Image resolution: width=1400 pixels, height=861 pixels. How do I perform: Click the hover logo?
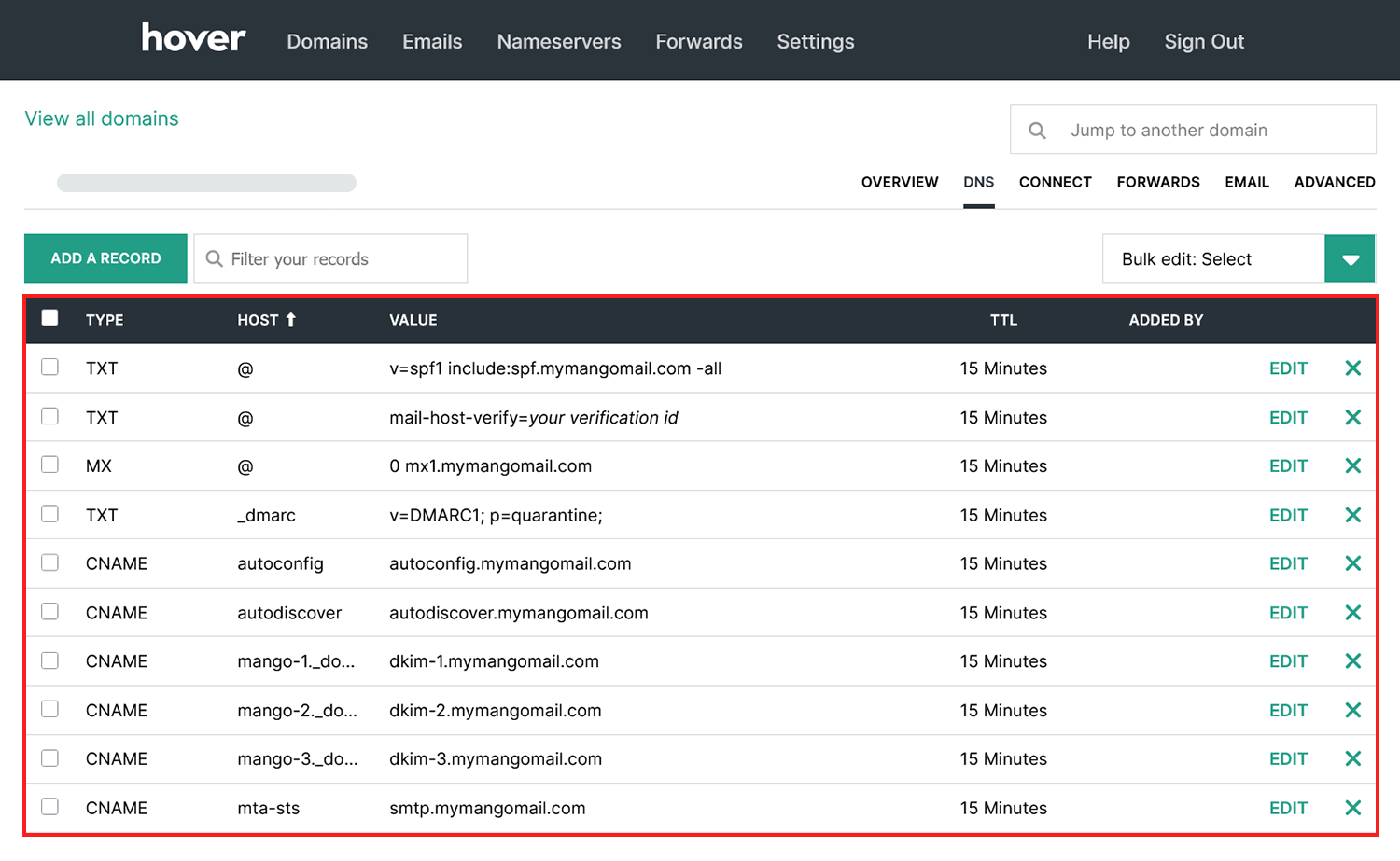click(193, 37)
